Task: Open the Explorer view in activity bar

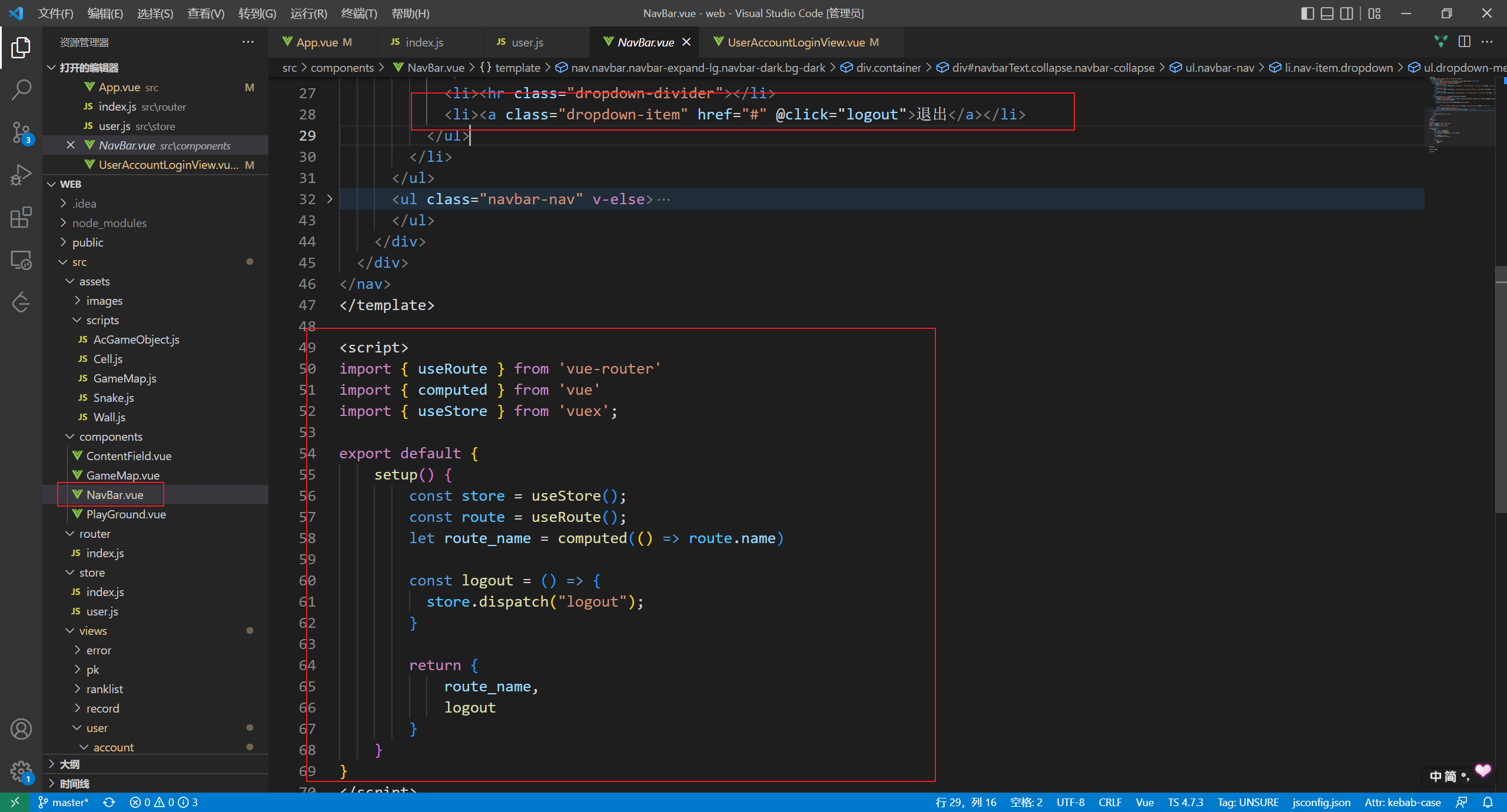Action: pos(21,48)
